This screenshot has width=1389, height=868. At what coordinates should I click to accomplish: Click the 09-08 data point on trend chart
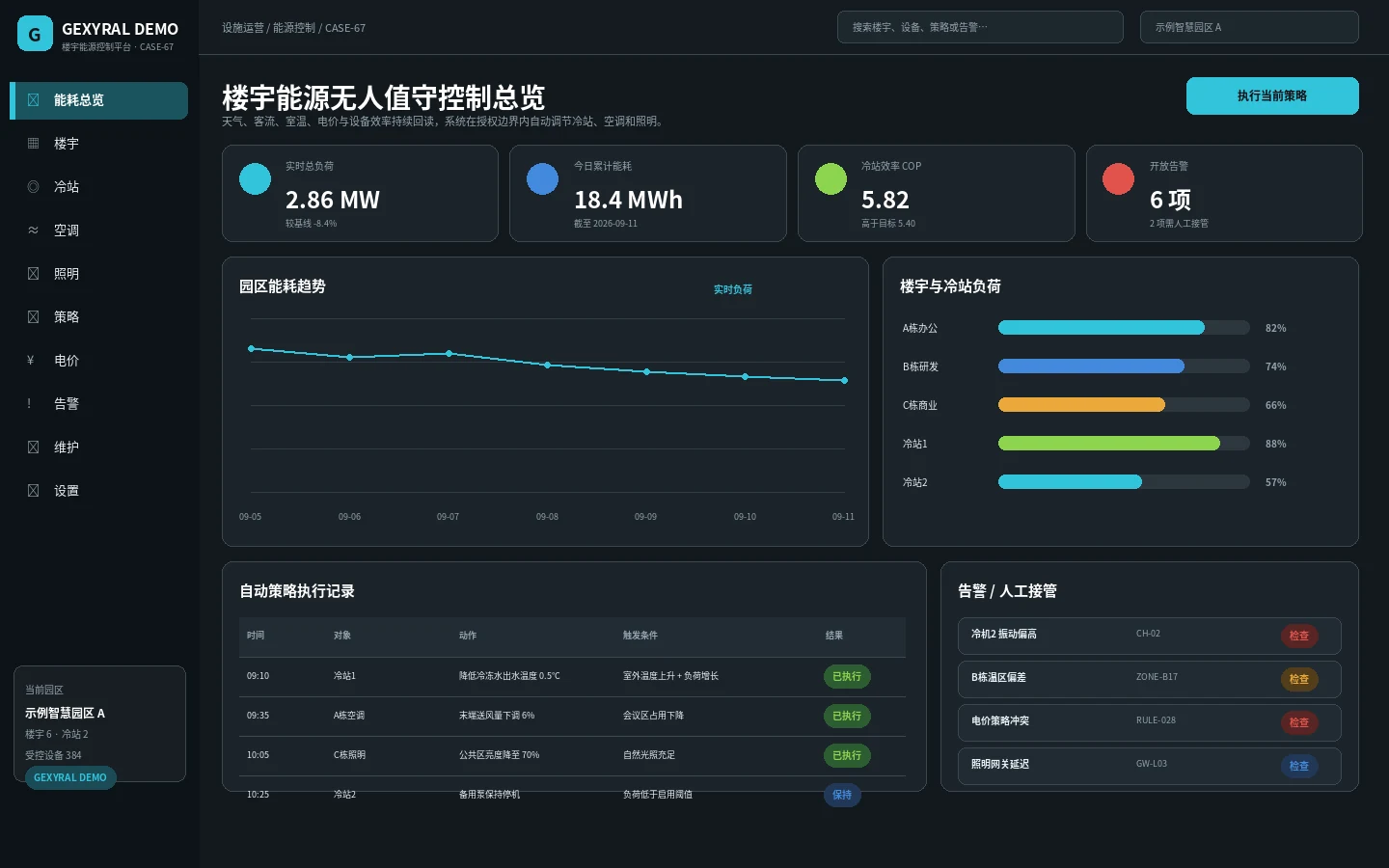[x=547, y=366]
